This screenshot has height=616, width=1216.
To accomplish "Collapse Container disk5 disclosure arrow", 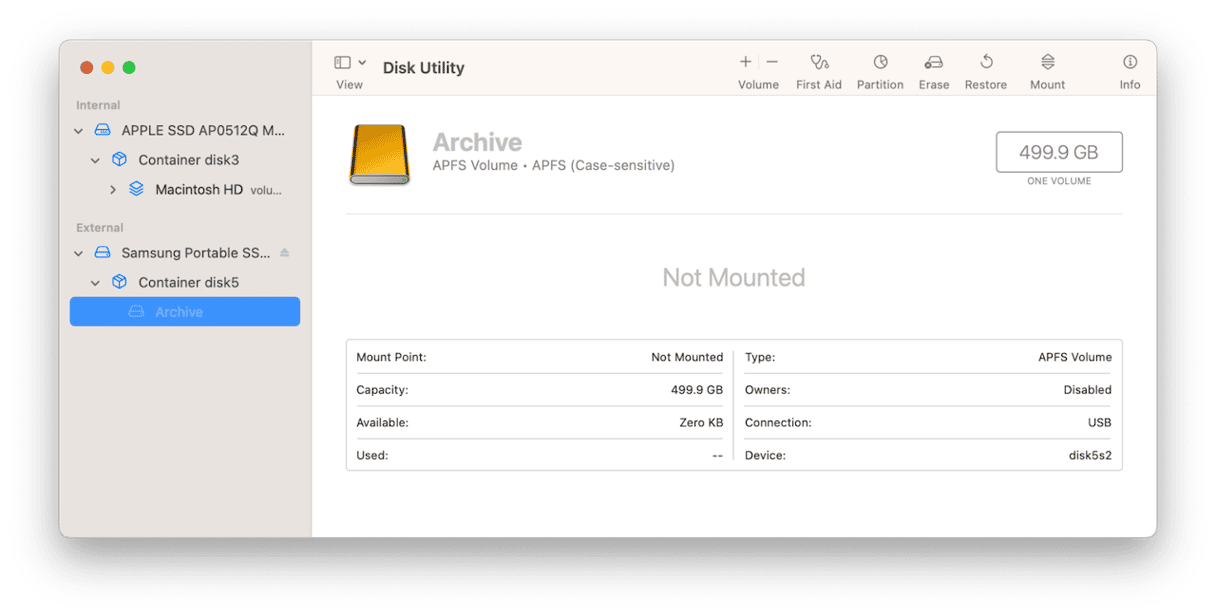I will (96, 283).
